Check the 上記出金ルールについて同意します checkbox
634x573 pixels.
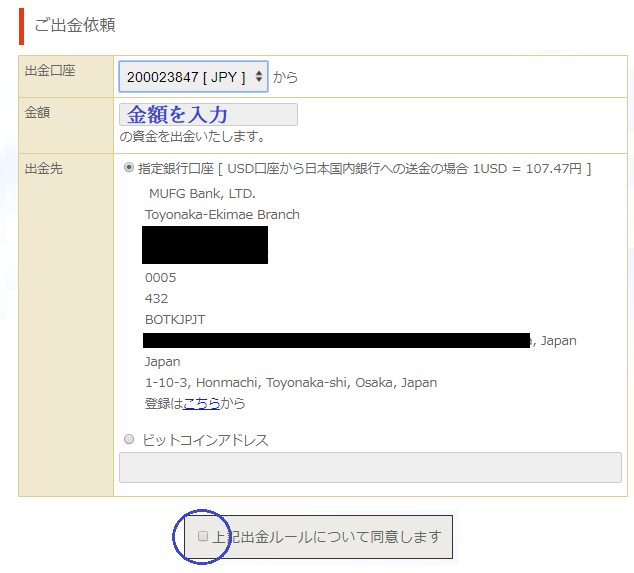click(203, 536)
